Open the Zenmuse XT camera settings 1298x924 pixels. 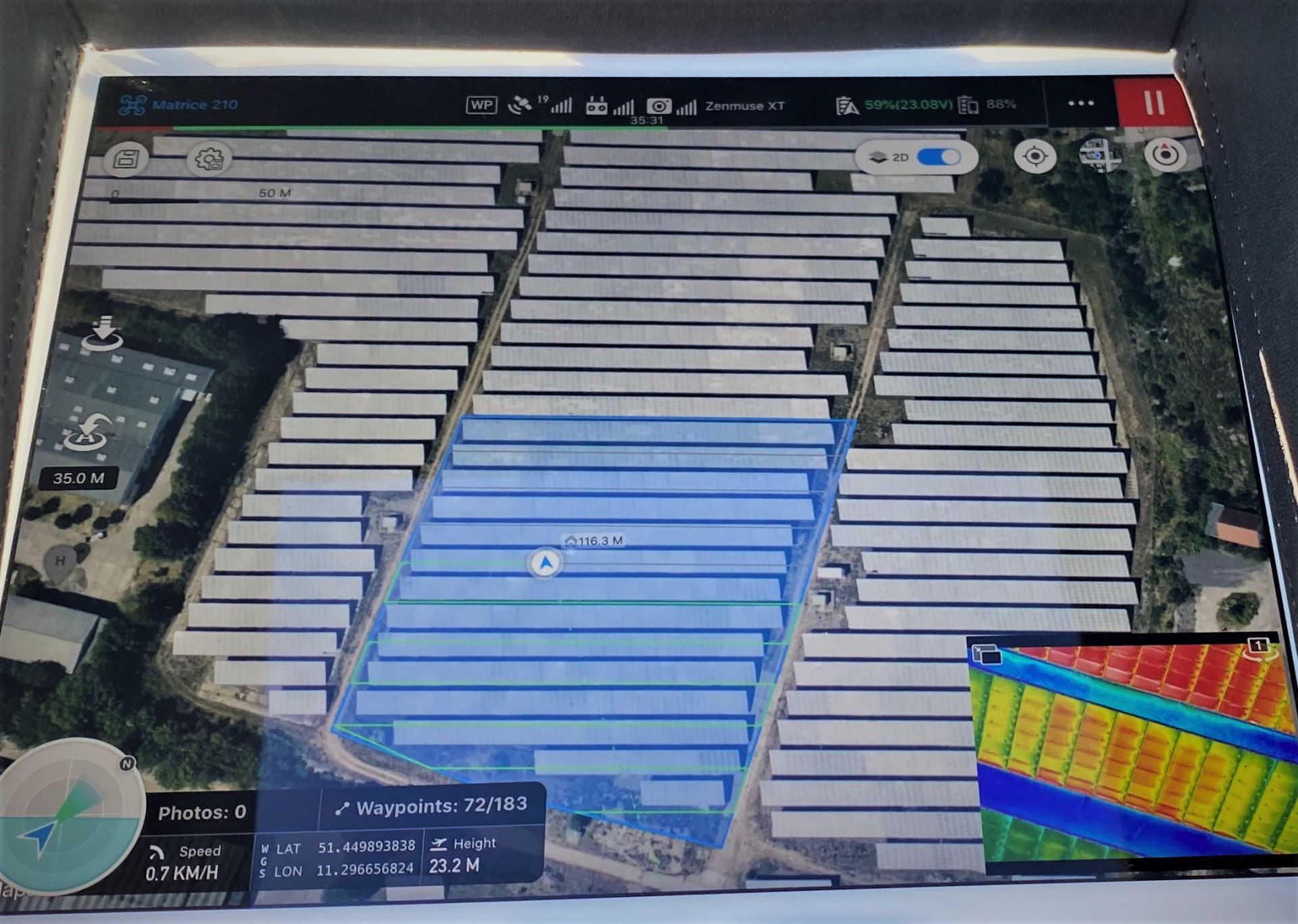744,106
